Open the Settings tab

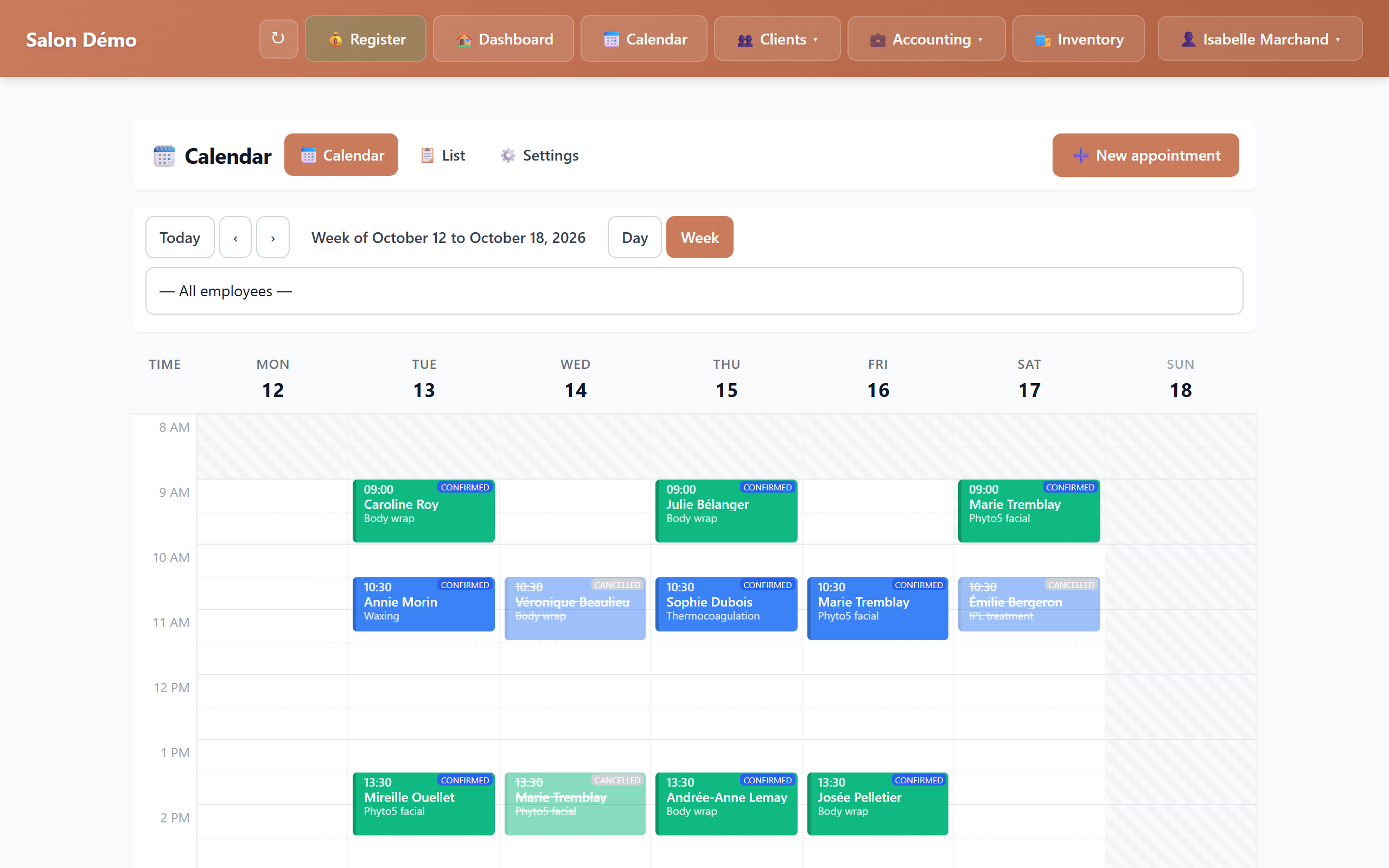point(539,155)
